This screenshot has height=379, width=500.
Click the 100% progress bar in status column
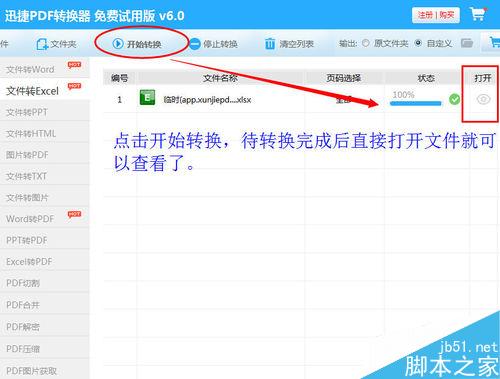pyautogui.click(x=415, y=103)
